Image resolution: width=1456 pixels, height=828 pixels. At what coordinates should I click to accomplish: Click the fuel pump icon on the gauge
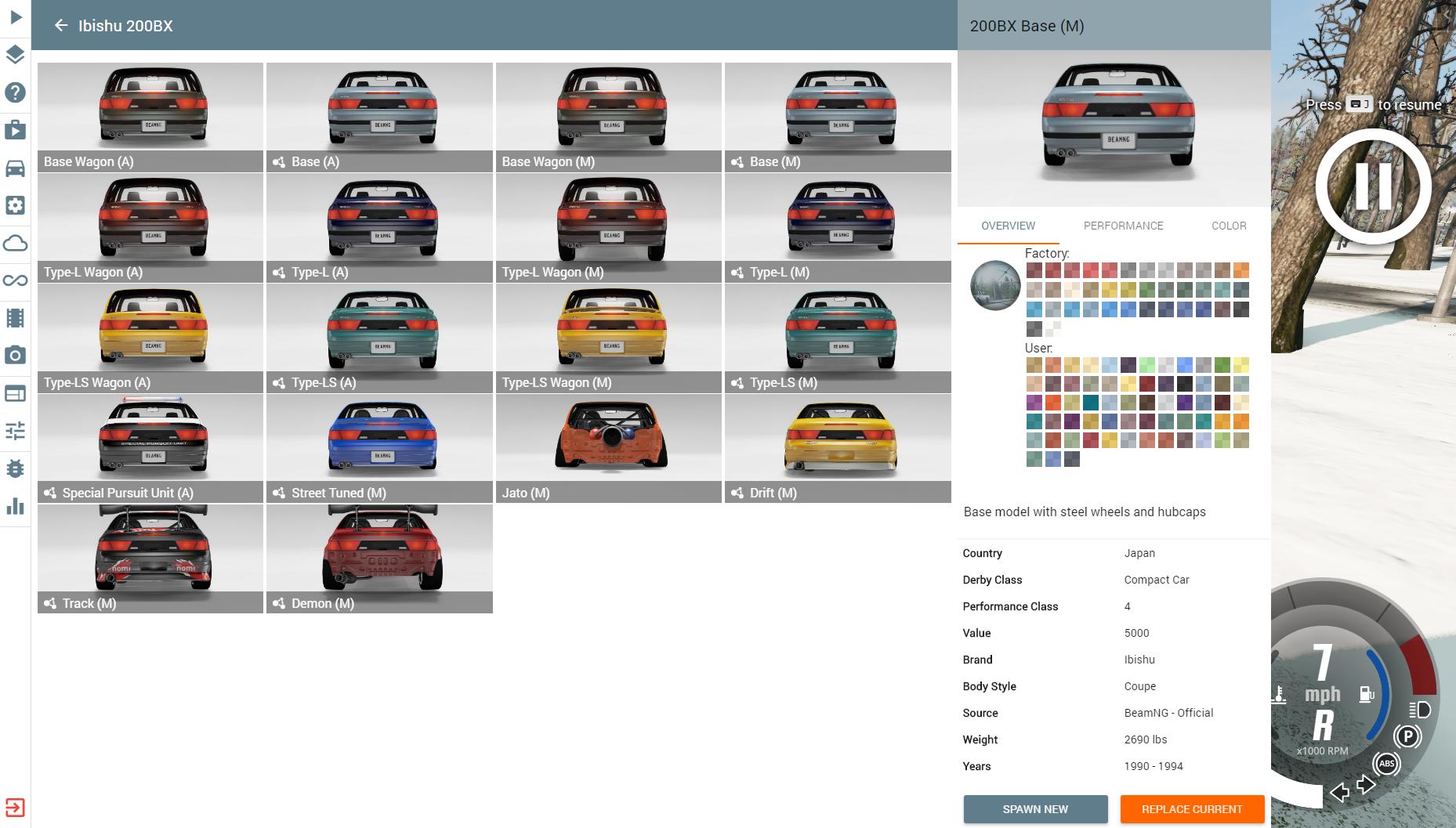[x=1367, y=694]
